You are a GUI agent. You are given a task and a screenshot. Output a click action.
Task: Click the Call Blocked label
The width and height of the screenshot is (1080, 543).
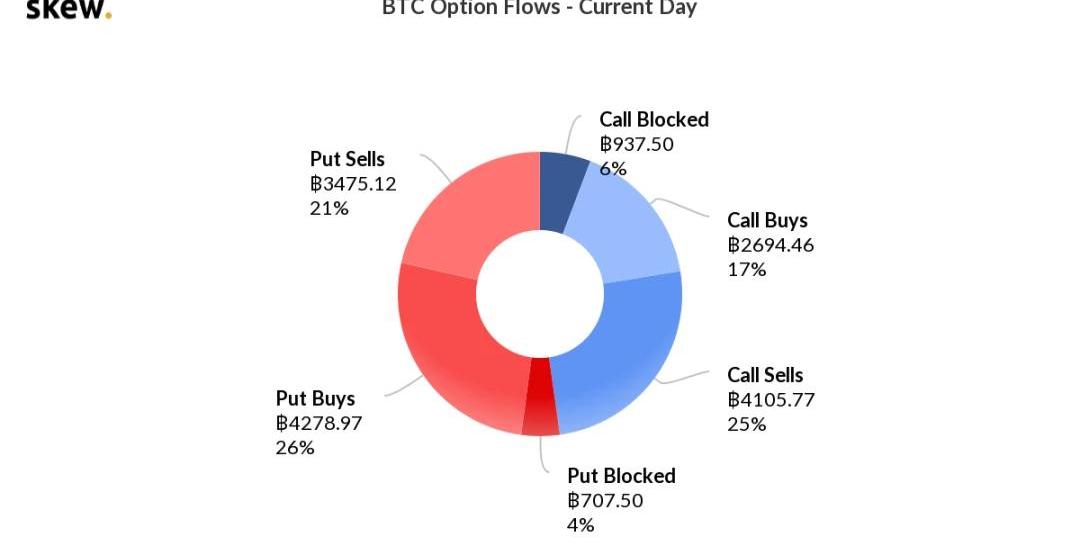coord(654,120)
